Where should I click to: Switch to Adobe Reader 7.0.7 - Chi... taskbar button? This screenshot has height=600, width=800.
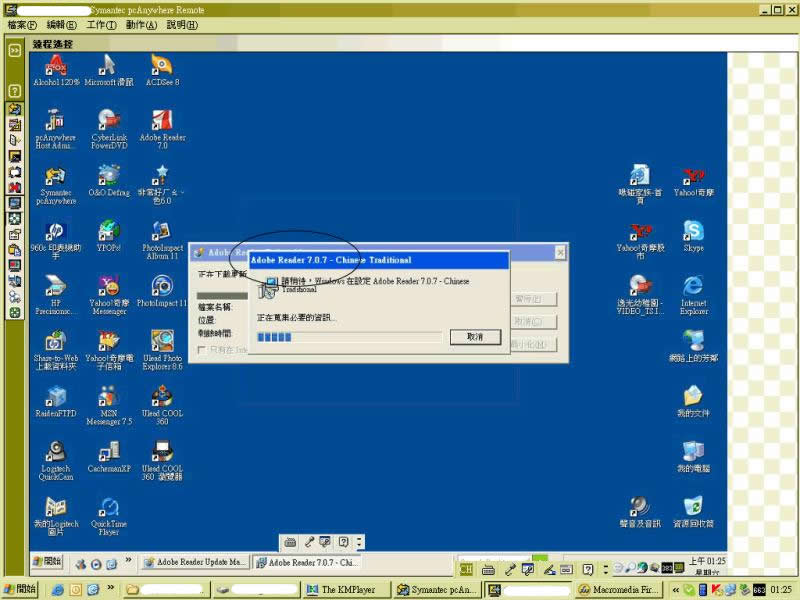(x=308, y=562)
